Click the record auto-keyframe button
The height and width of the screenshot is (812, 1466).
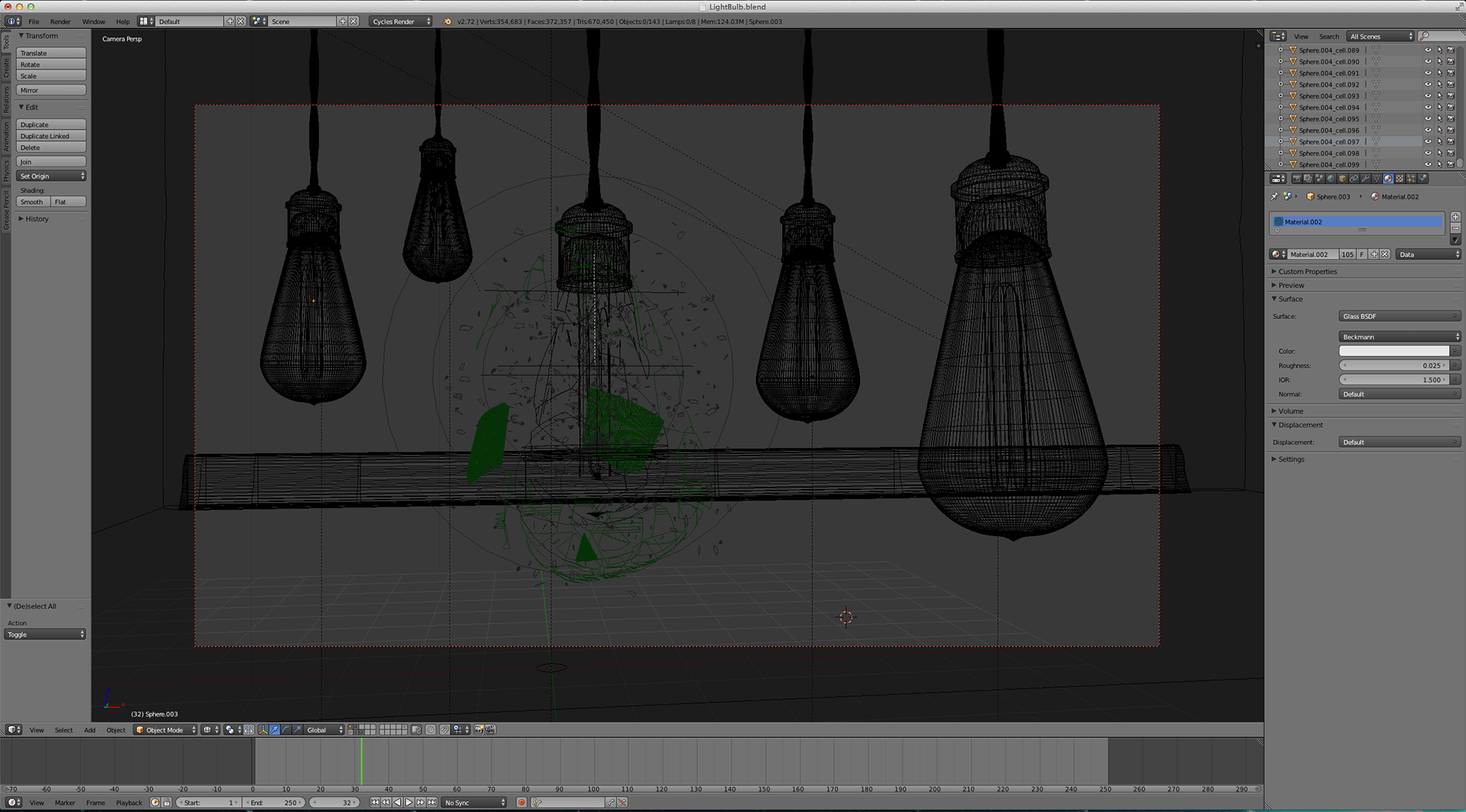tap(521, 802)
